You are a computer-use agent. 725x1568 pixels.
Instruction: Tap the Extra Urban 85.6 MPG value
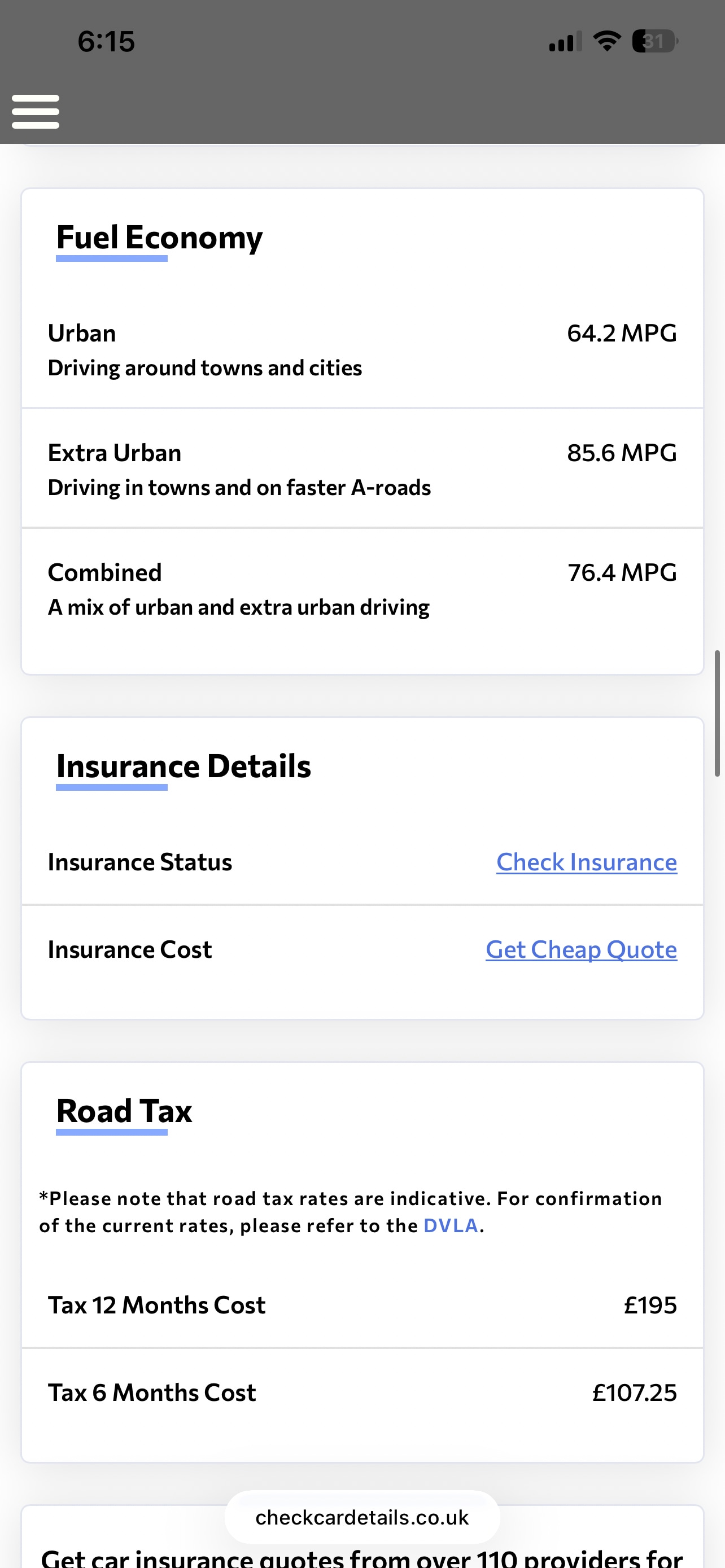[x=622, y=453]
